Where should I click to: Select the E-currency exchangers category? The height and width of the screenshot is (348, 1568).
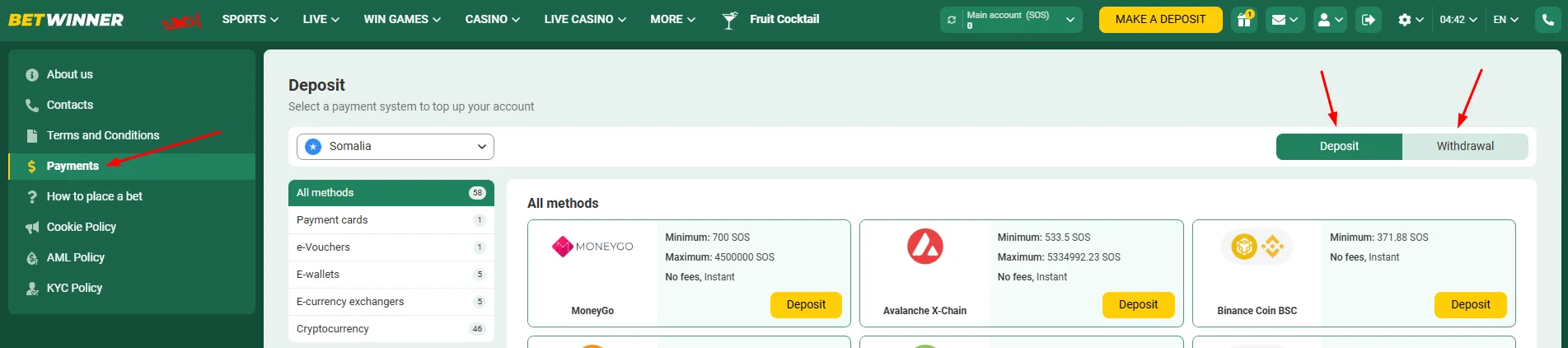tap(391, 302)
